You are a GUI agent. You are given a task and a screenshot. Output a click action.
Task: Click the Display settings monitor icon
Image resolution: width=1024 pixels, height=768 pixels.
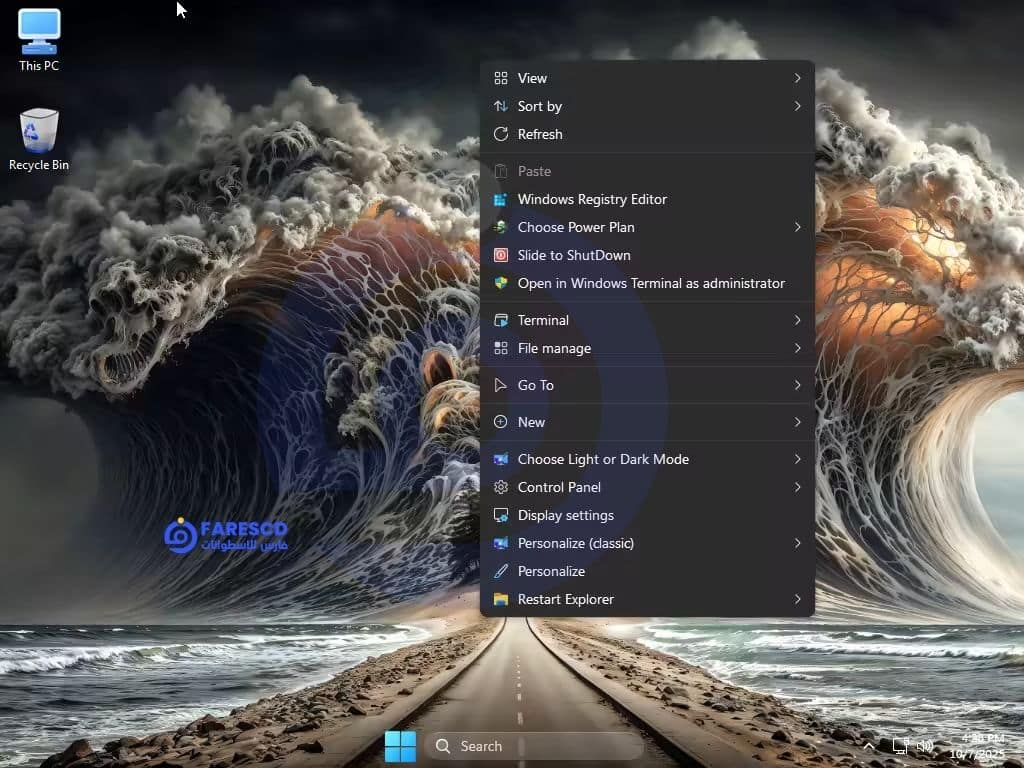pos(501,515)
